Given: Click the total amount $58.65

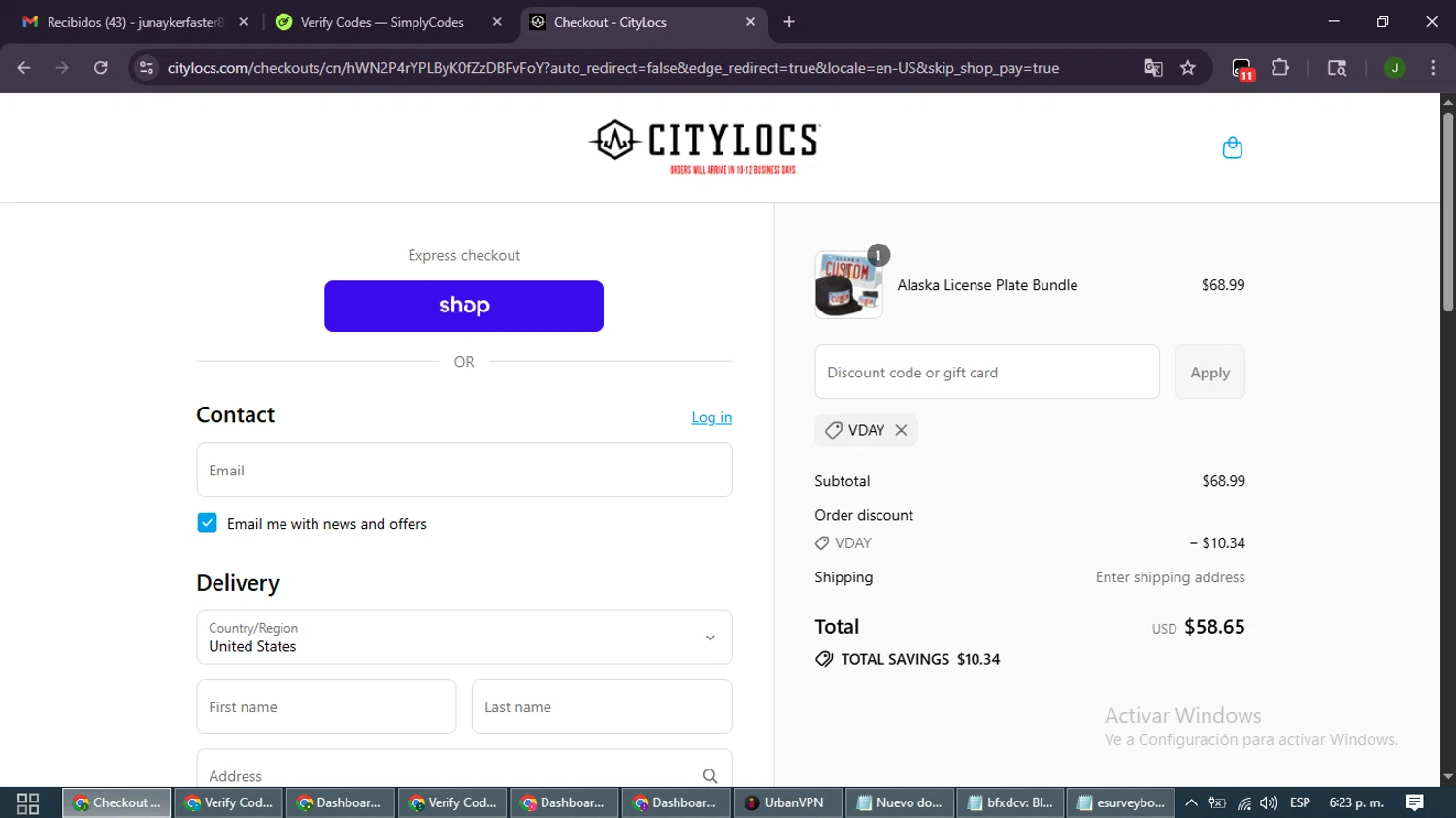Looking at the screenshot, I should (1214, 627).
